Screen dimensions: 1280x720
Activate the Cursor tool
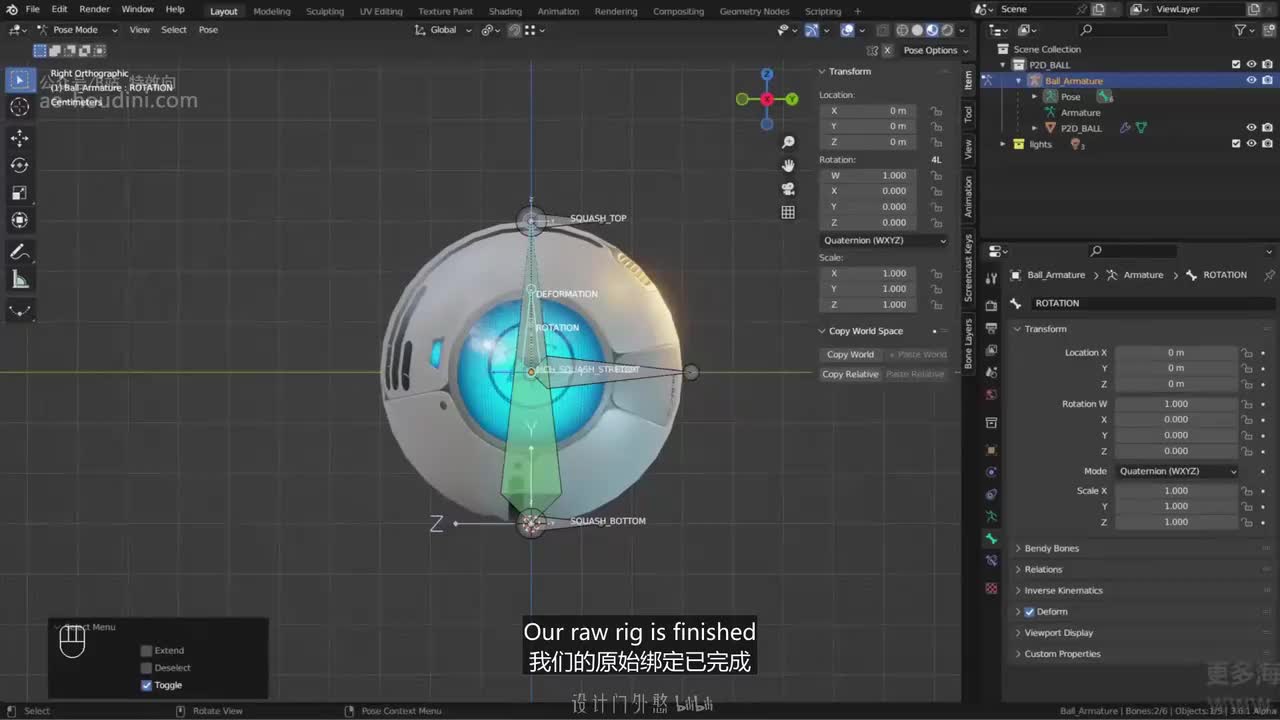coord(19,107)
